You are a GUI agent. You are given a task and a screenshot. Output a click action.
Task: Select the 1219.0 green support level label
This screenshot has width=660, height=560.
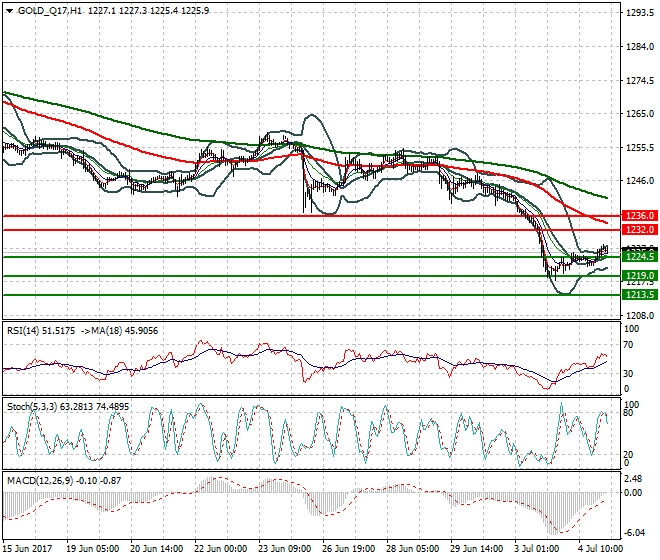[640, 275]
